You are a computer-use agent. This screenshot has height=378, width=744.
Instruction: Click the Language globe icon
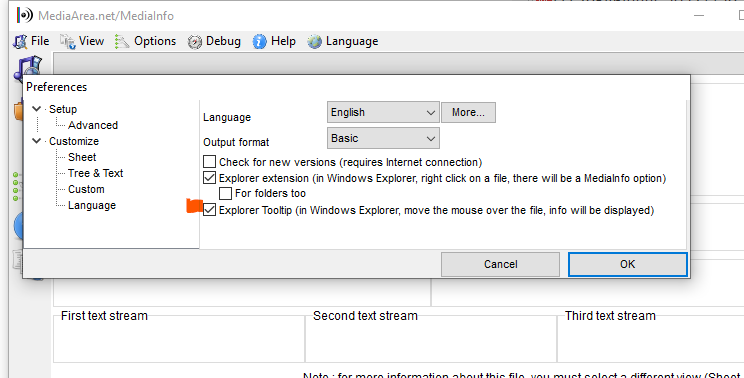coord(314,42)
